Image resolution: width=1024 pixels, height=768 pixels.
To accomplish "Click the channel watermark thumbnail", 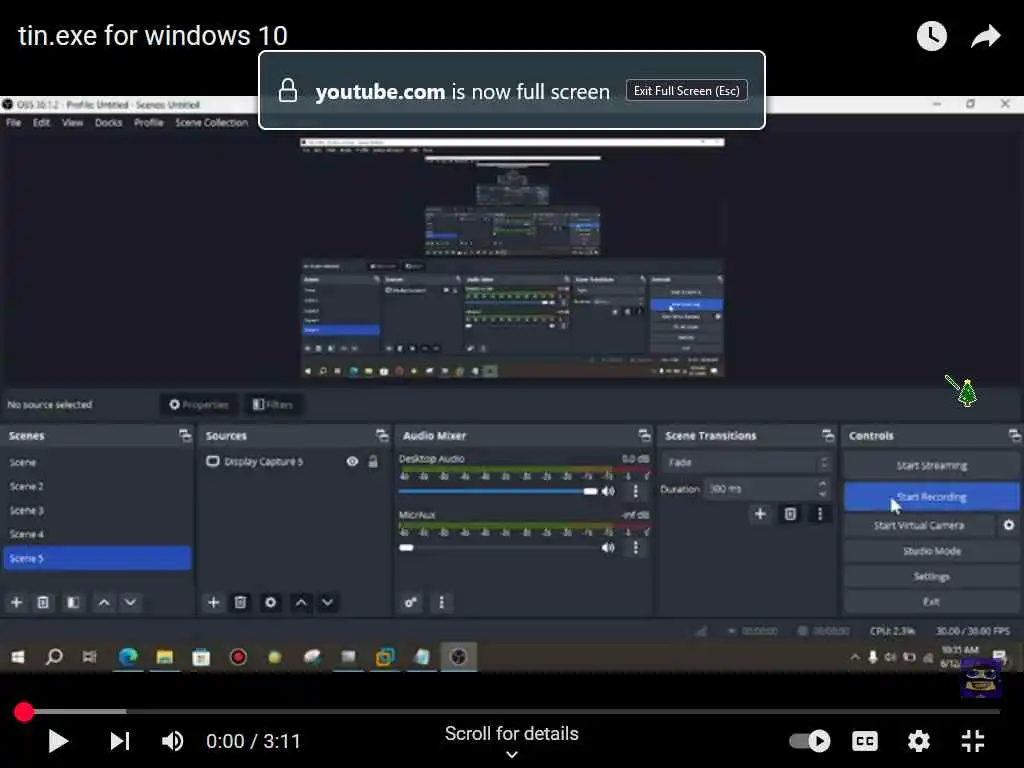I will [982, 679].
